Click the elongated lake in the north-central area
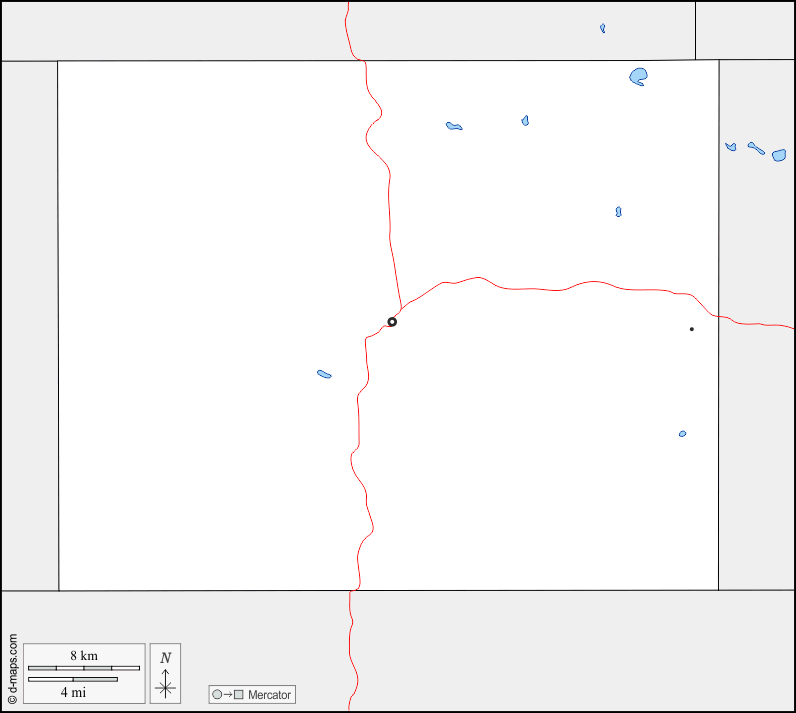This screenshot has width=796, height=713. click(454, 126)
